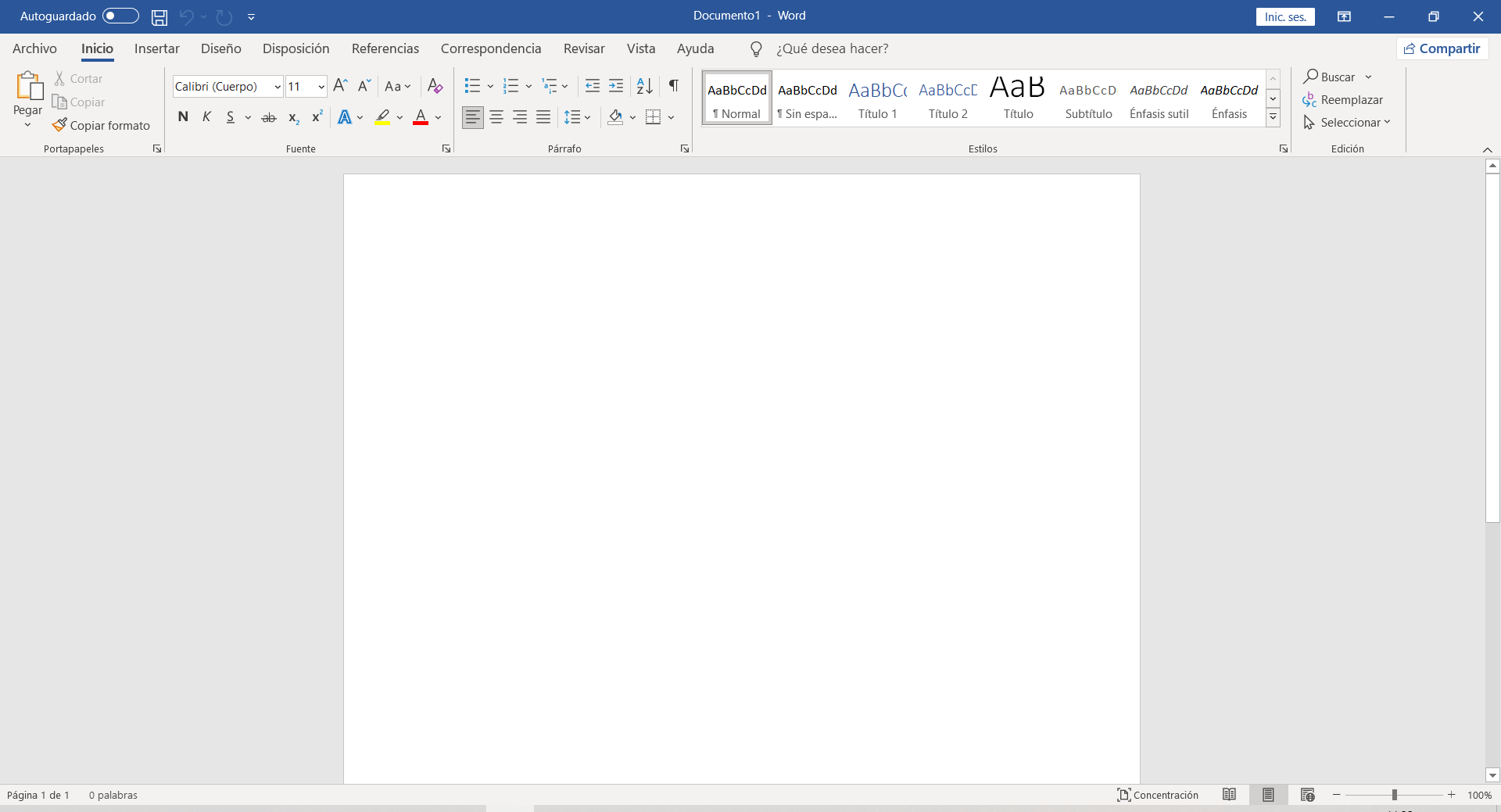Toggle the Autoguardado switch
1501x812 pixels.
[120, 16]
